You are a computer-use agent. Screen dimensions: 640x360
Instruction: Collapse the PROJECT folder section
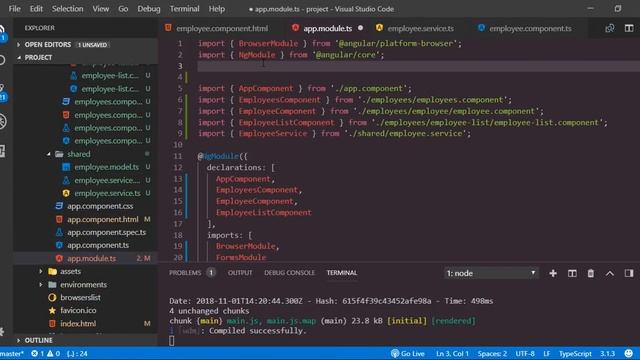tap(86, 58)
